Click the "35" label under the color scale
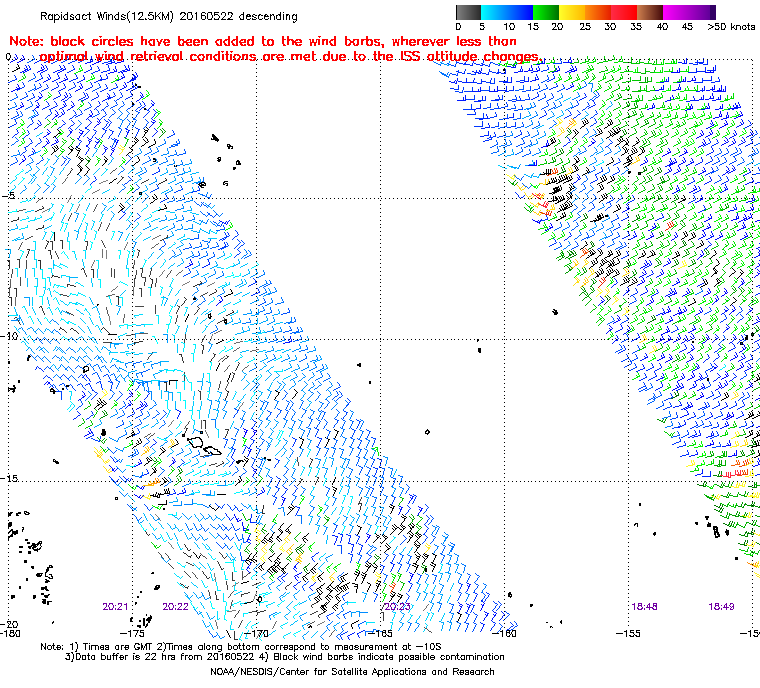The width and height of the screenshot is (760, 688). pyautogui.click(x=636, y=27)
